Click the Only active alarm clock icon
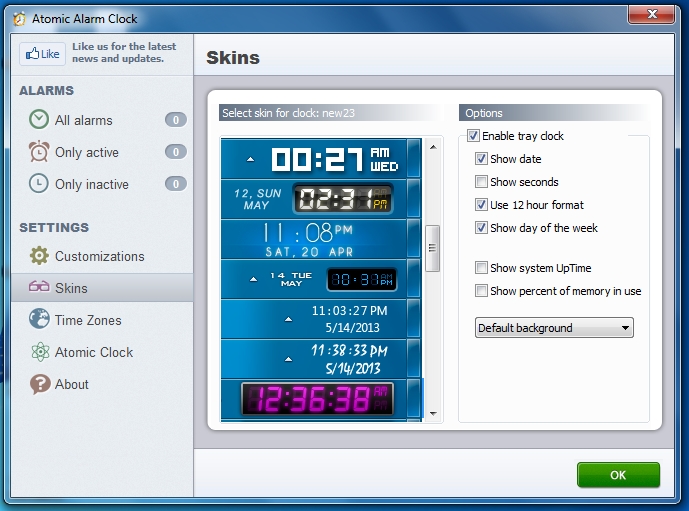 (x=39, y=152)
